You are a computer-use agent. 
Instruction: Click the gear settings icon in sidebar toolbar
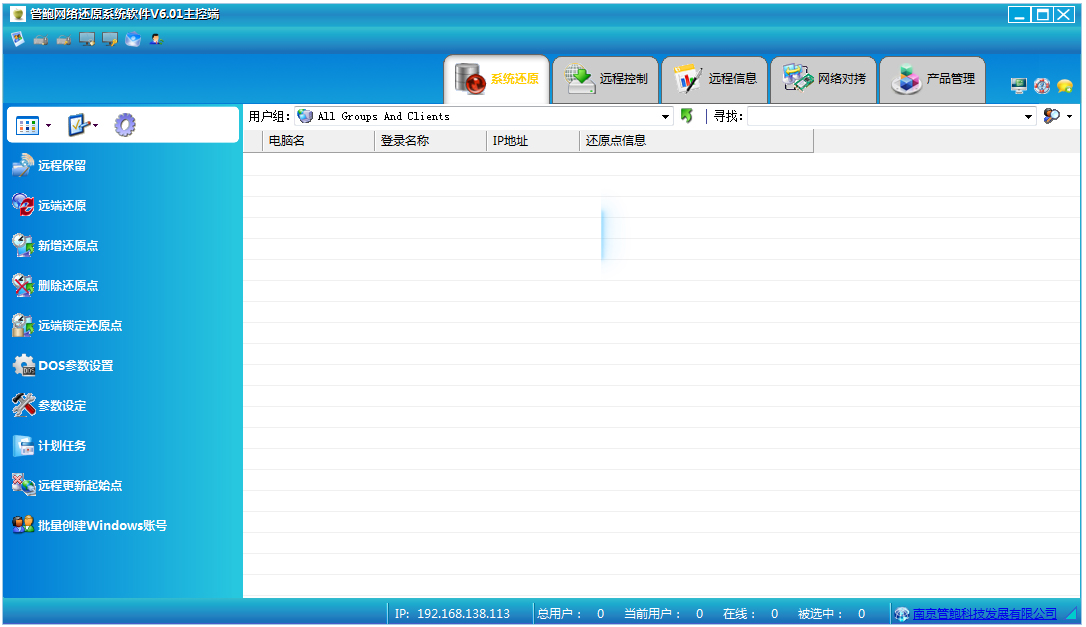click(x=125, y=125)
